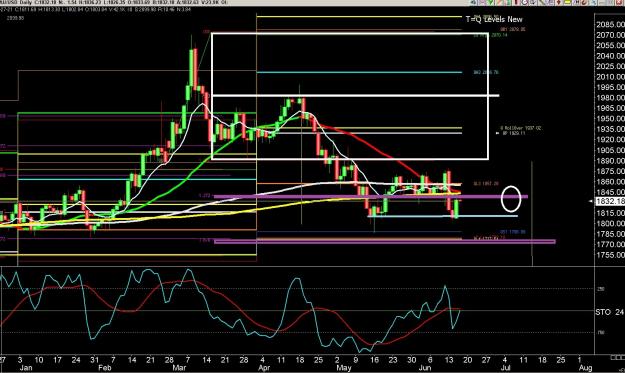Click the 1.272 Fibonacci label
The height and width of the screenshot is (373, 625).
click(204, 196)
